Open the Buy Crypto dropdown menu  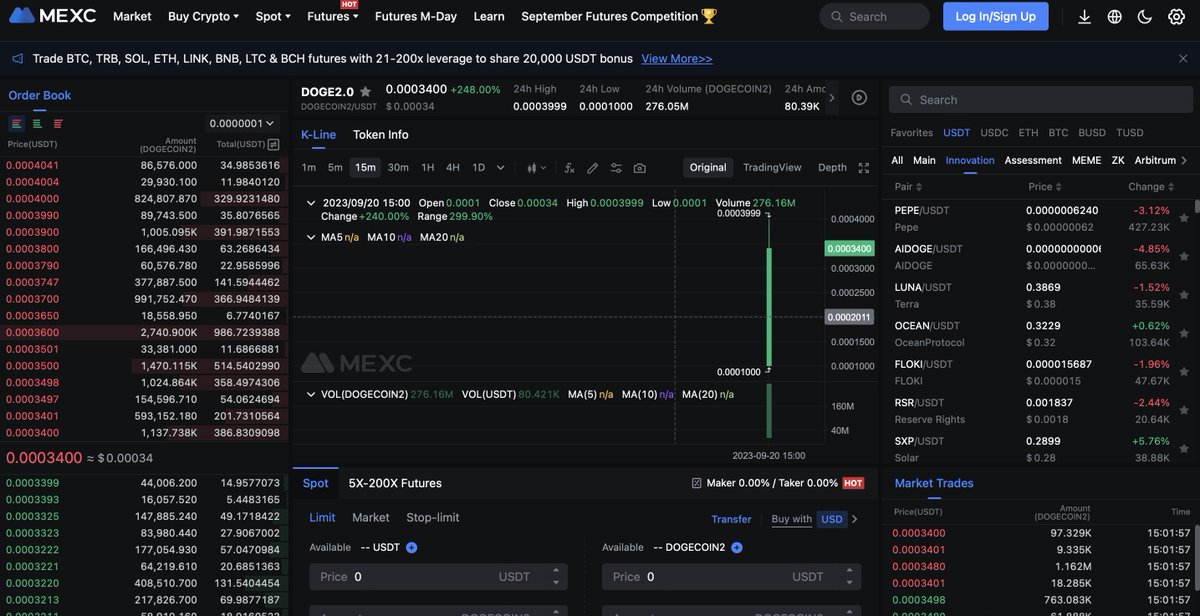pyautogui.click(x=203, y=16)
